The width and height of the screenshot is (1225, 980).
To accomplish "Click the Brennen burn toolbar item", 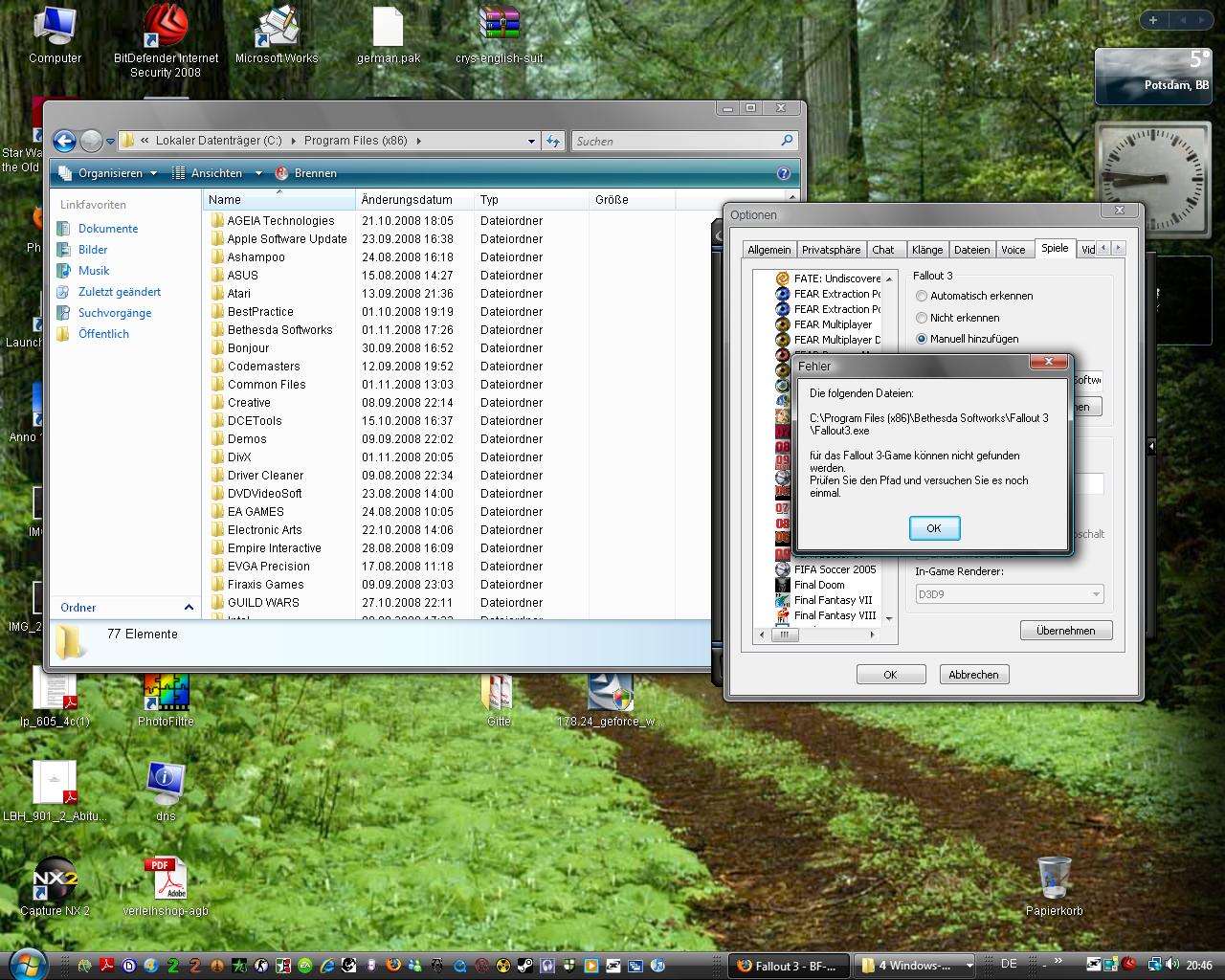I will pyautogui.click(x=306, y=173).
